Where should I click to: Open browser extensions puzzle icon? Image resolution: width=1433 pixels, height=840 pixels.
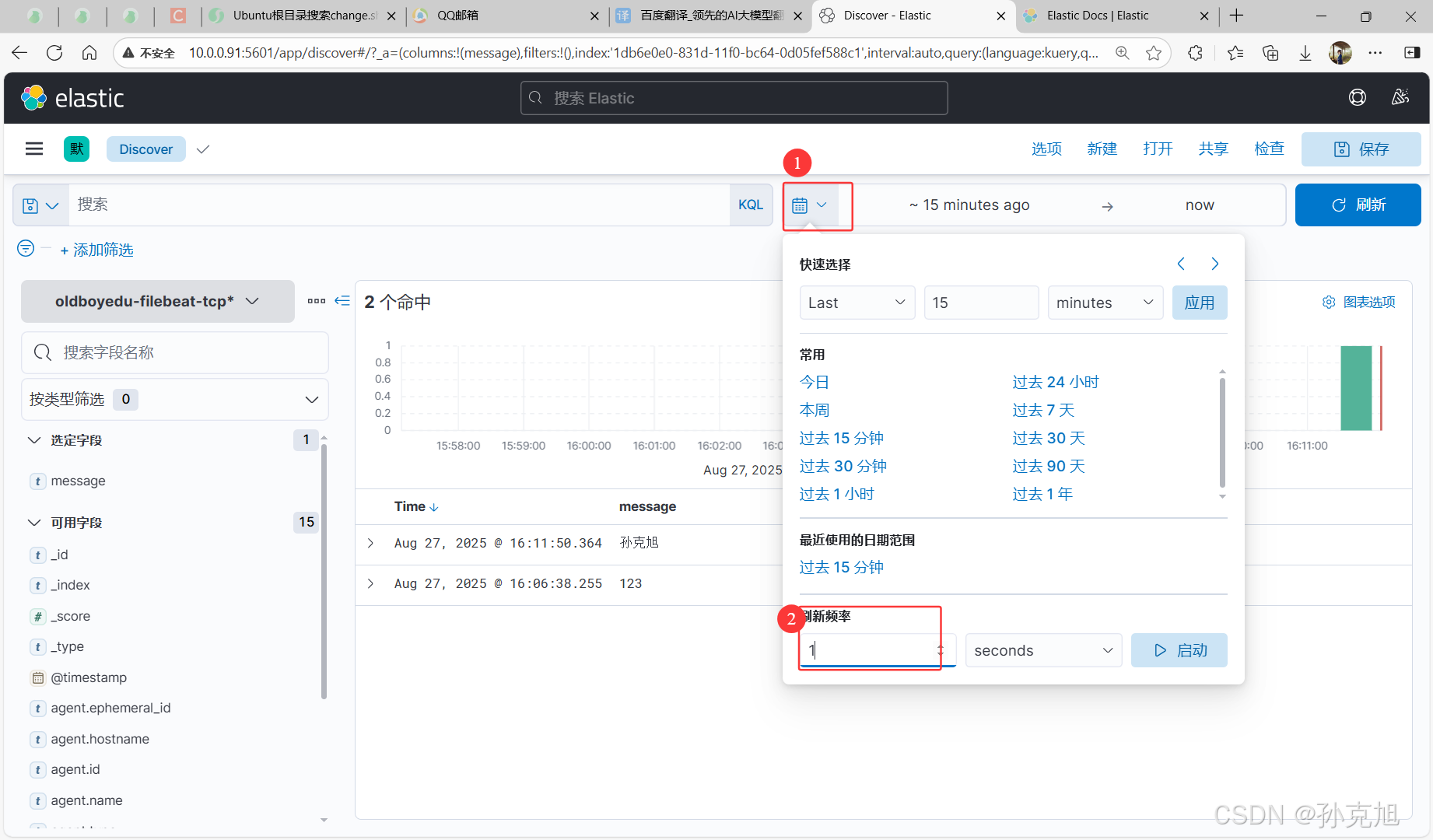click(1196, 53)
